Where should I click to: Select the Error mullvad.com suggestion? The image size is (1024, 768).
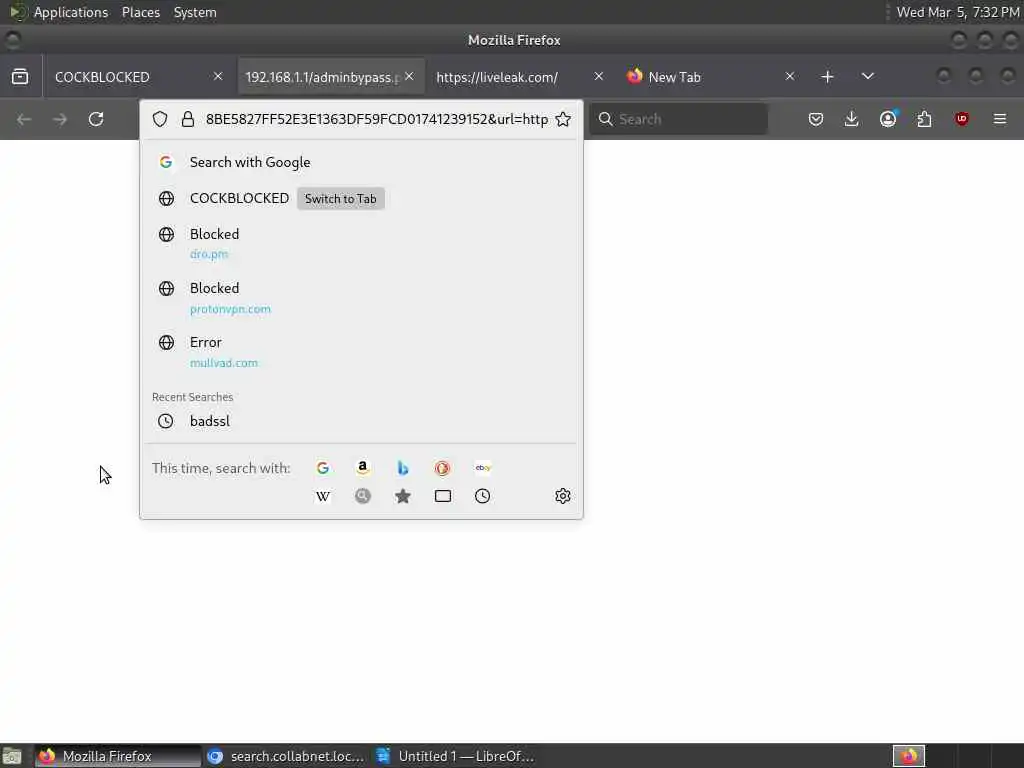tap(361, 351)
